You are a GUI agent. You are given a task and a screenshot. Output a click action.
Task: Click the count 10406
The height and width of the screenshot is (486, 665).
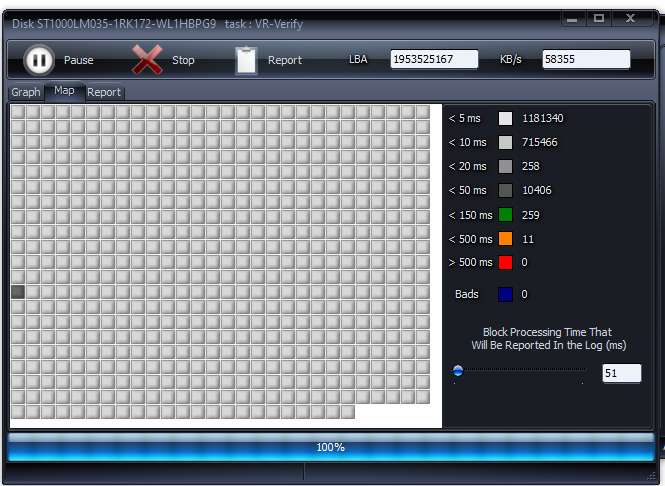click(537, 190)
